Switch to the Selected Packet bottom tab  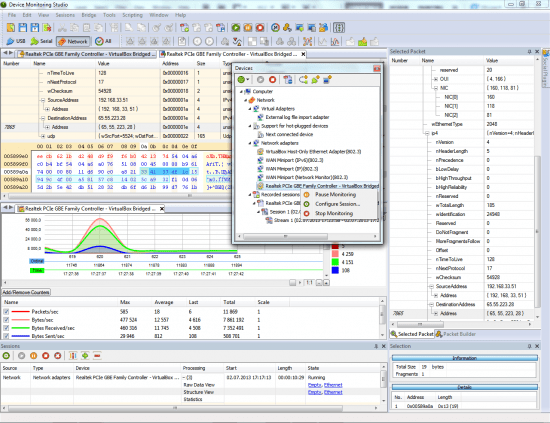point(412,334)
